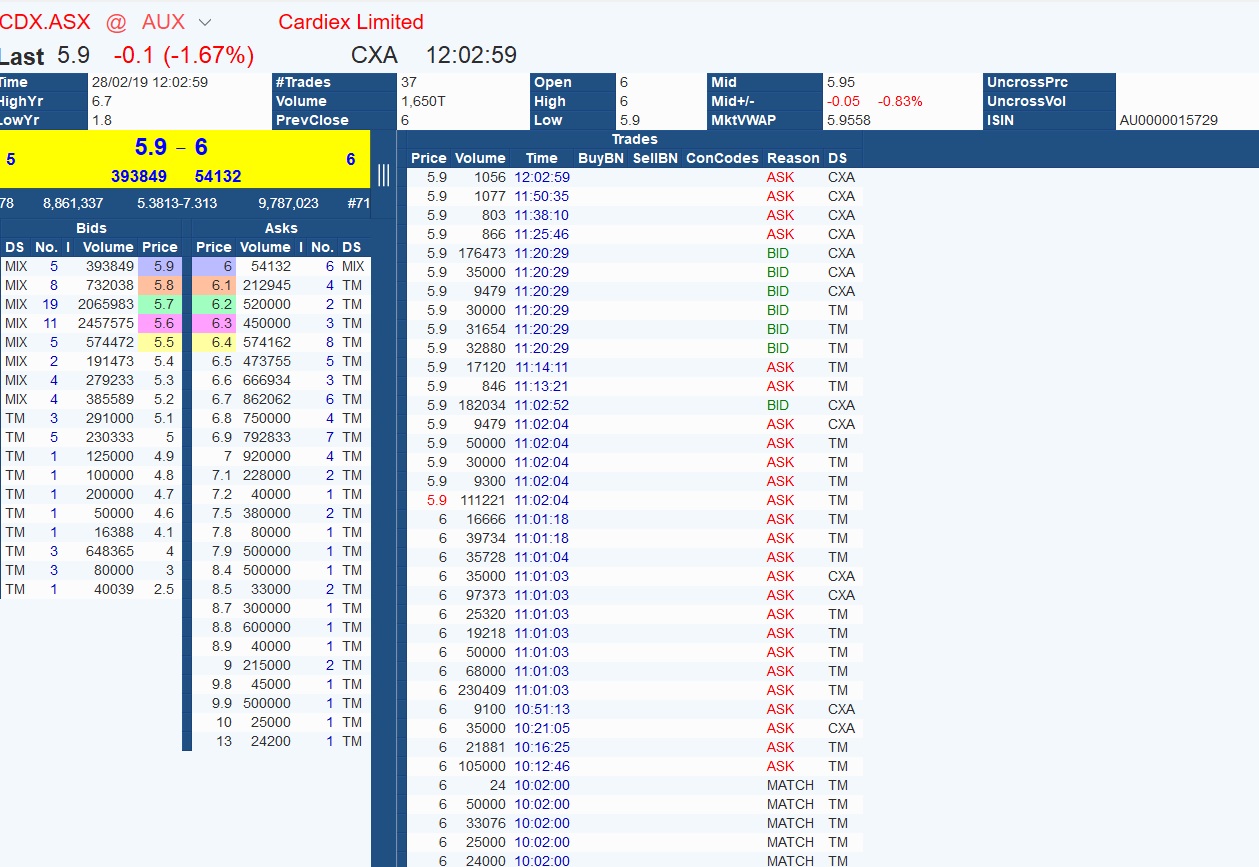The width and height of the screenshot is (1259, 867).
Task: Click the Bids panel title
Action: point(91,228)
